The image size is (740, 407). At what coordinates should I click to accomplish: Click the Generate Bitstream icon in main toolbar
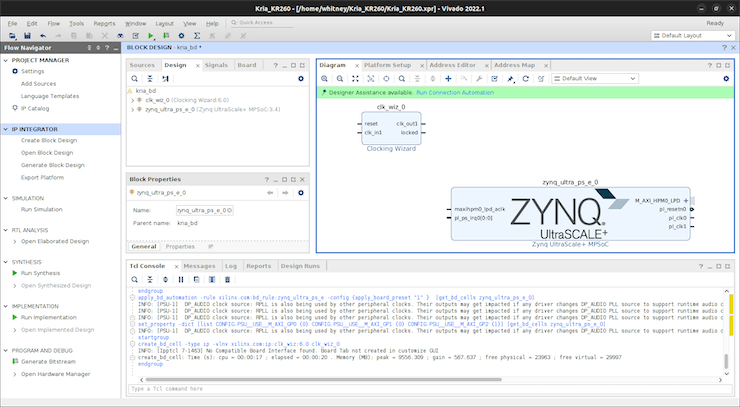tap(166, 36)
